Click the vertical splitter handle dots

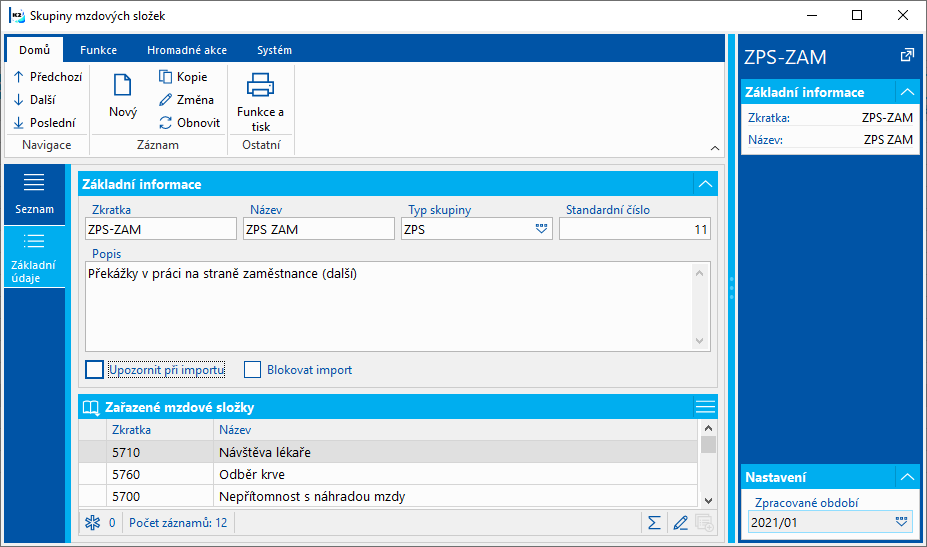point(731,288)
